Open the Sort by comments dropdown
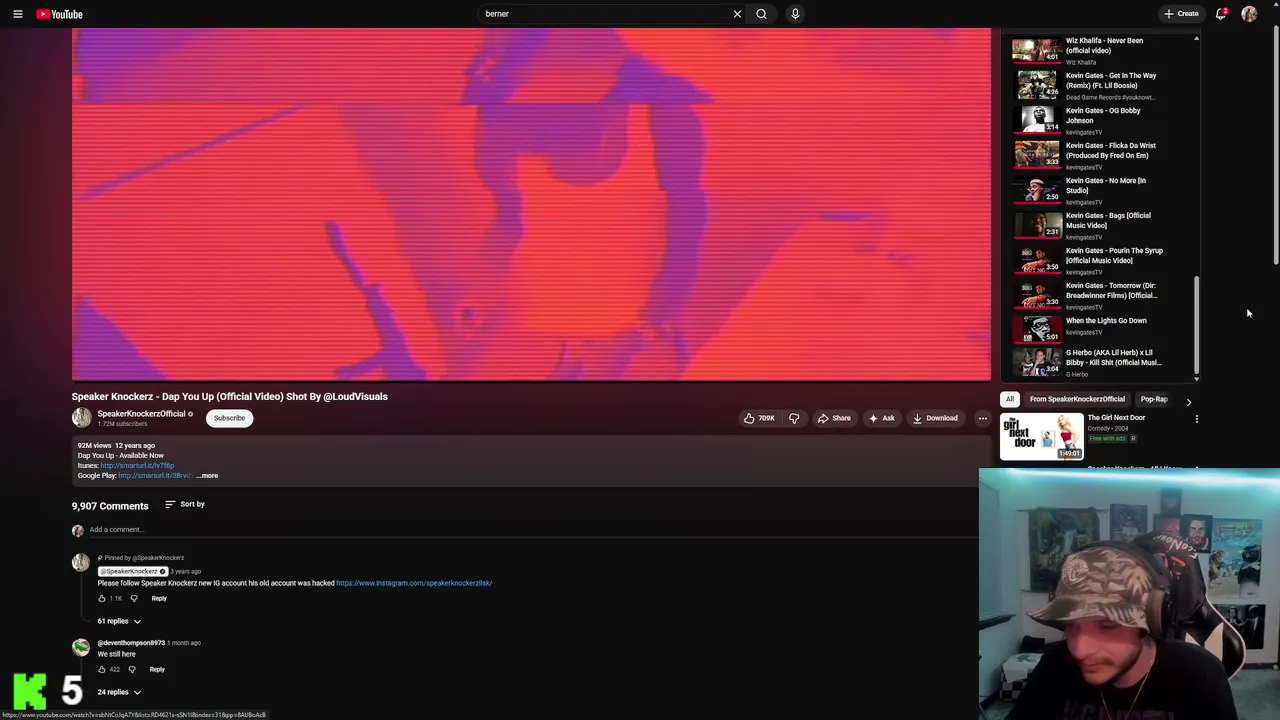 (185, 504)
